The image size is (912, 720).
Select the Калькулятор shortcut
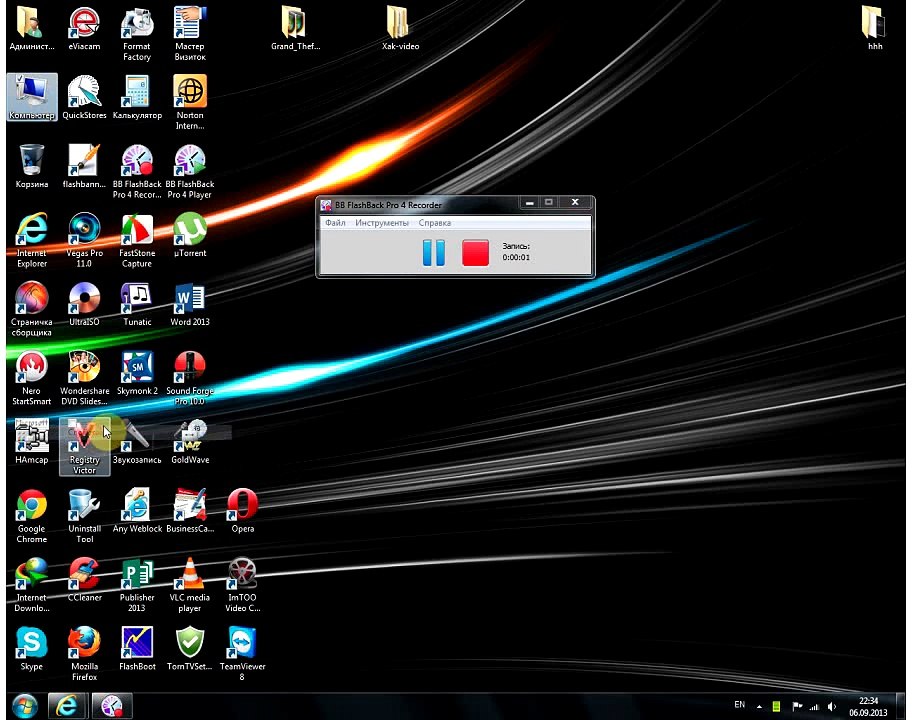point(137,98)
